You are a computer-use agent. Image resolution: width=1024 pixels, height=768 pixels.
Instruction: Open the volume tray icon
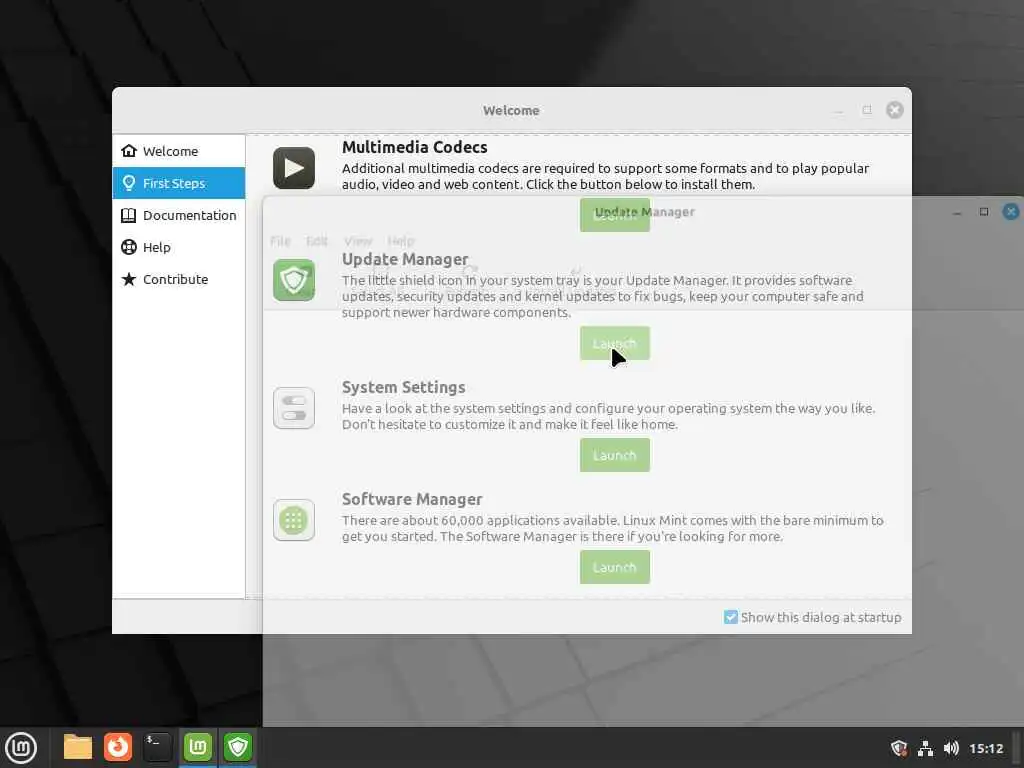point(951,748)
